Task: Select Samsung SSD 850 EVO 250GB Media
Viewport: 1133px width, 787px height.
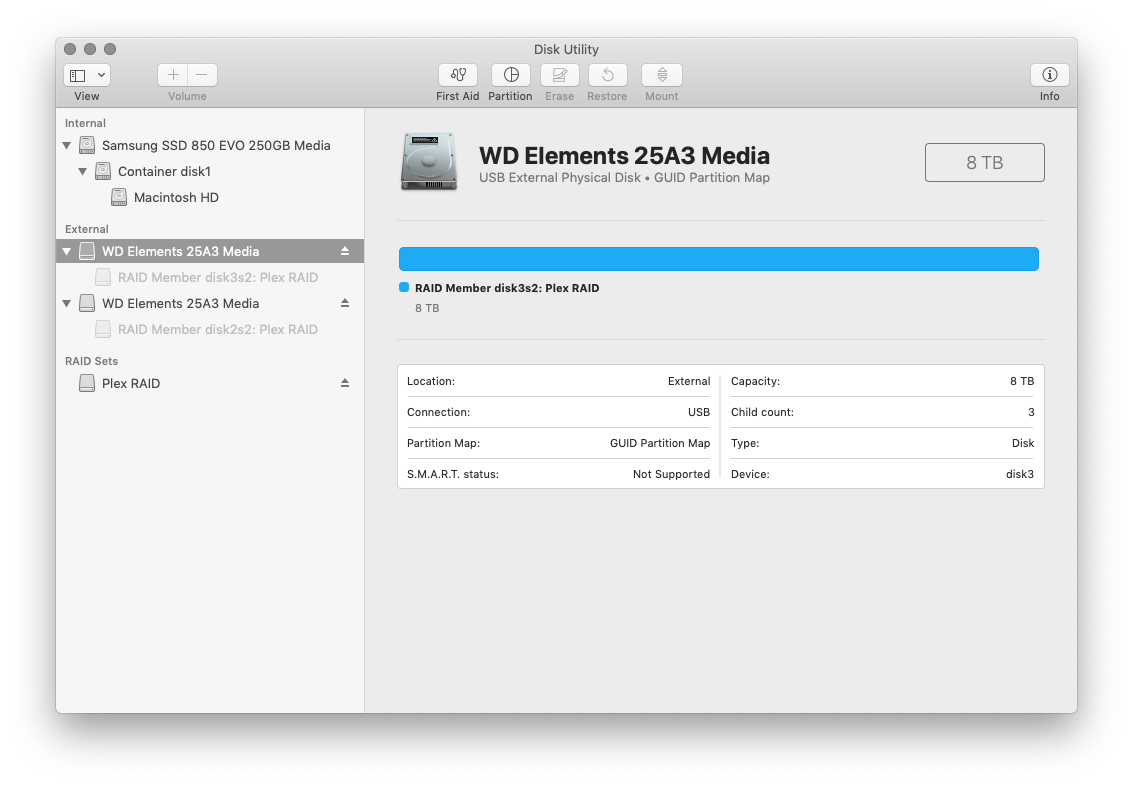Action: [216, 146]
